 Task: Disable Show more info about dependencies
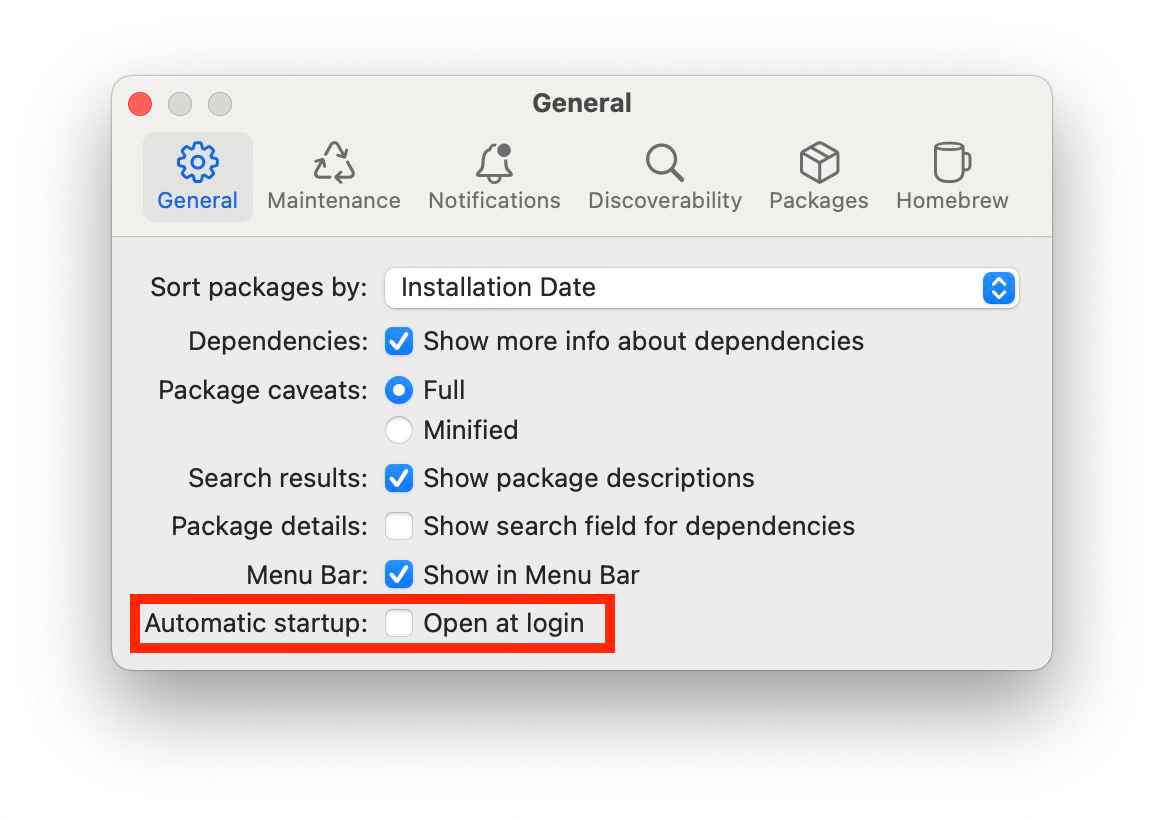(399, 341)
